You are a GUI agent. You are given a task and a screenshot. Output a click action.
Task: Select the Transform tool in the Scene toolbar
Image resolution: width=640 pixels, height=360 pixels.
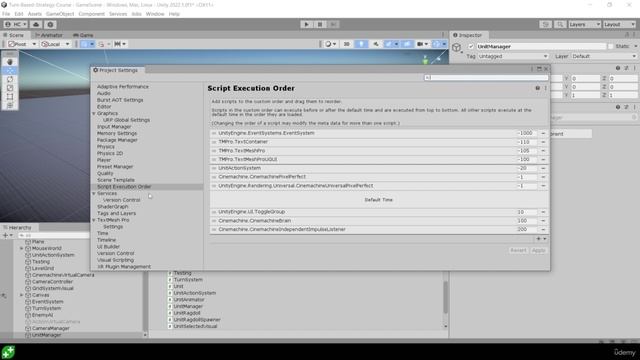[10, 105]
